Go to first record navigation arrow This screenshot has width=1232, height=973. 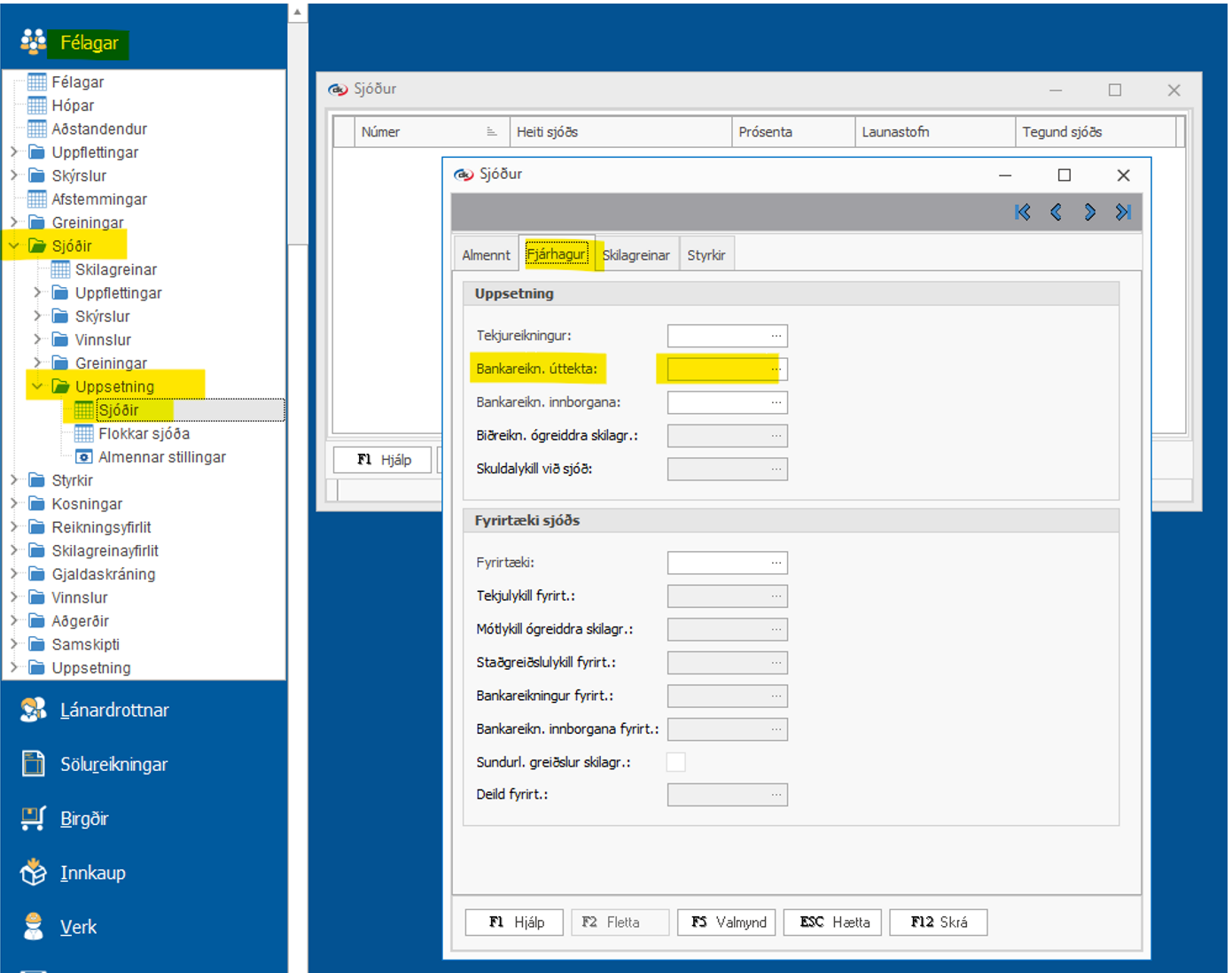pyautogui.click(x=1022, y=212)
